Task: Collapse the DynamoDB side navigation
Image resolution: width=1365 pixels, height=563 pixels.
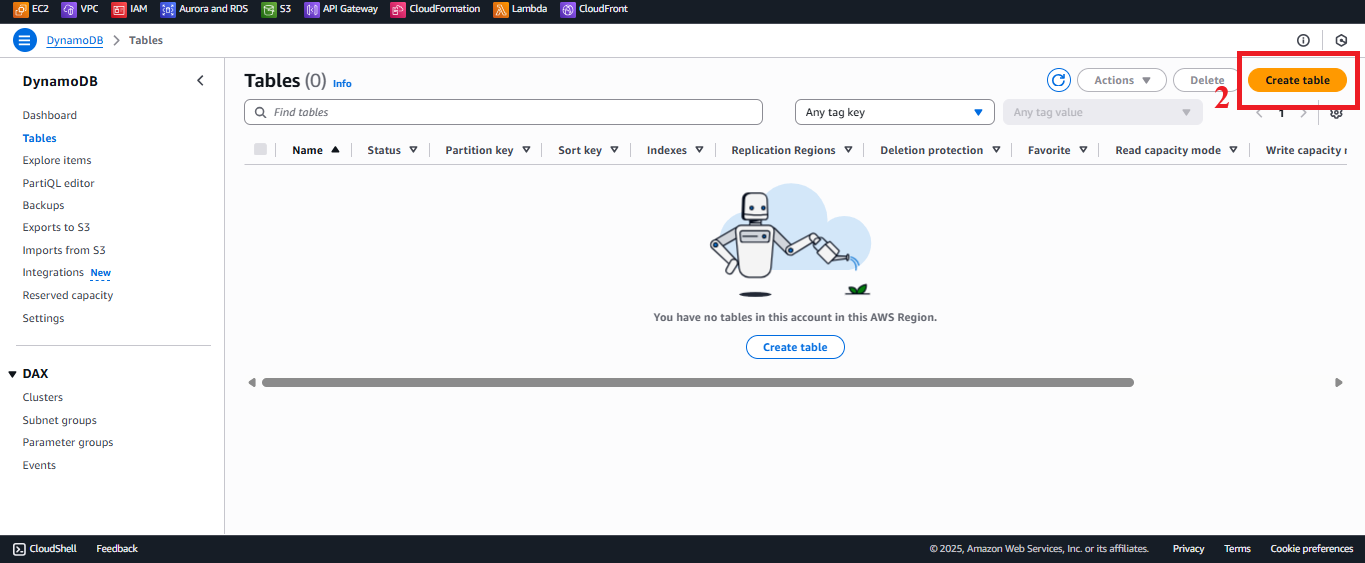Action: pyautogui.click(x=199, y=81)
